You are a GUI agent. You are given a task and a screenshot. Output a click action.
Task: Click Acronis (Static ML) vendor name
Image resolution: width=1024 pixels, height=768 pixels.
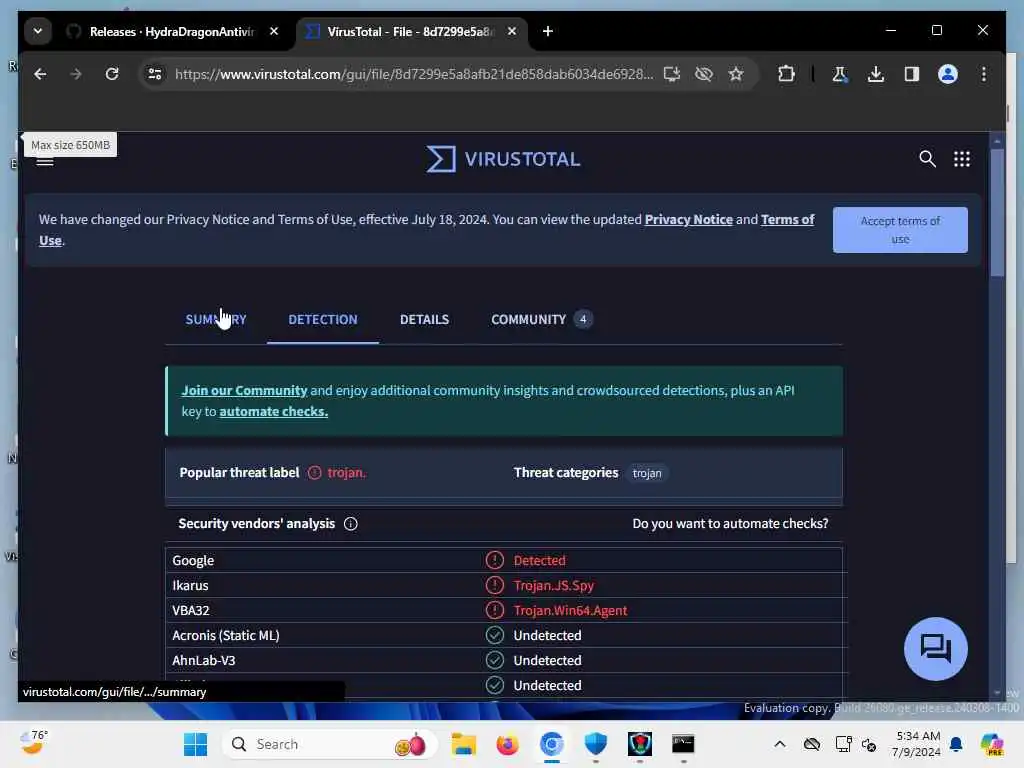[225, 635]
